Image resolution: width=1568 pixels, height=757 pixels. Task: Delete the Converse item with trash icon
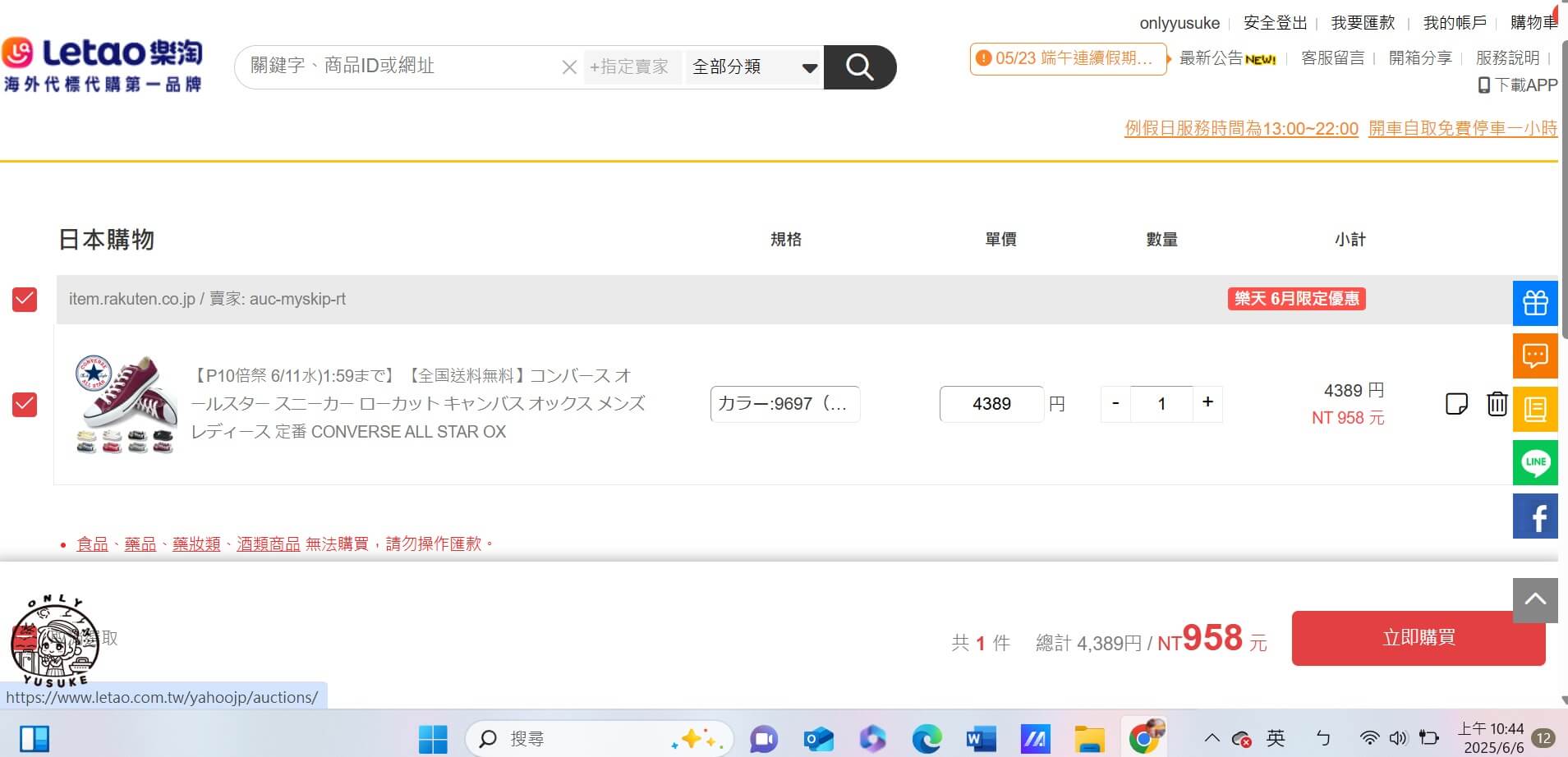point(1497,404)
